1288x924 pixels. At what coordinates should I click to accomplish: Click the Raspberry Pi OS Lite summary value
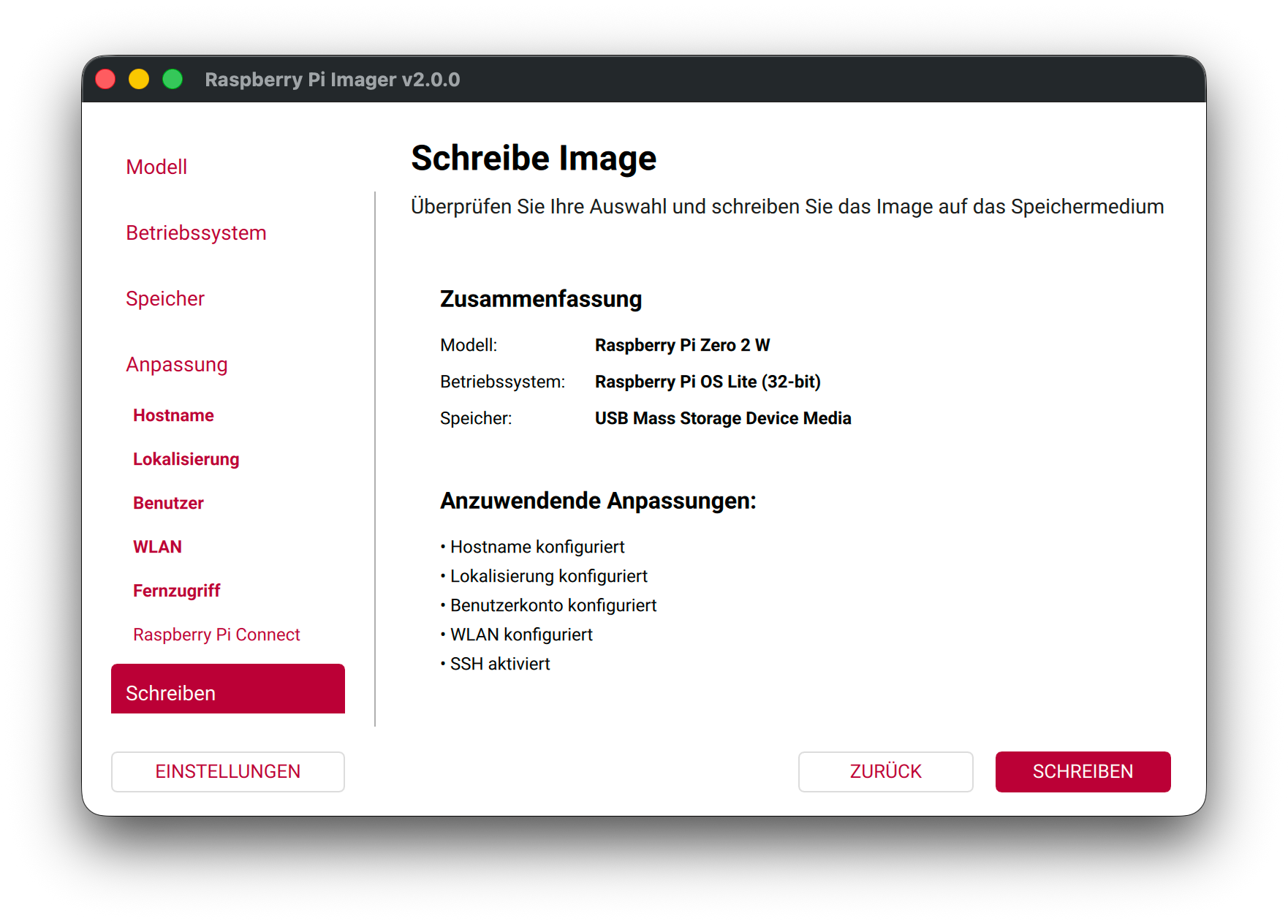pos(708,382)
